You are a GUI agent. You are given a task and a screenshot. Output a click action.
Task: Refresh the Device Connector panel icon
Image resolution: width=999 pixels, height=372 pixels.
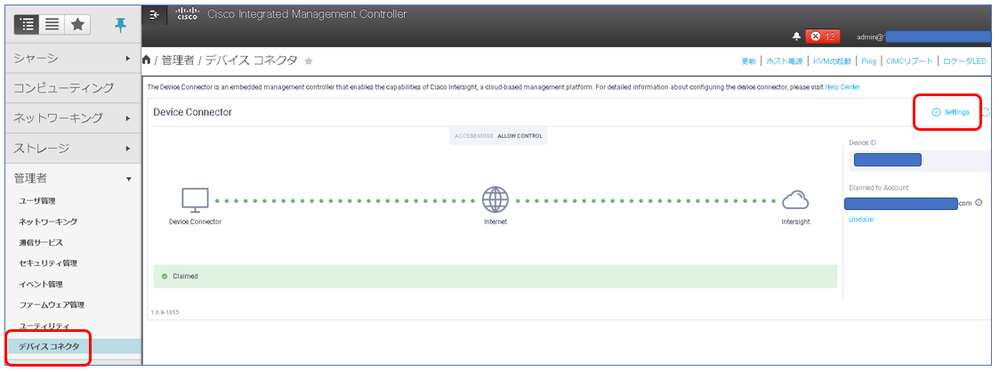pos(986,112)
